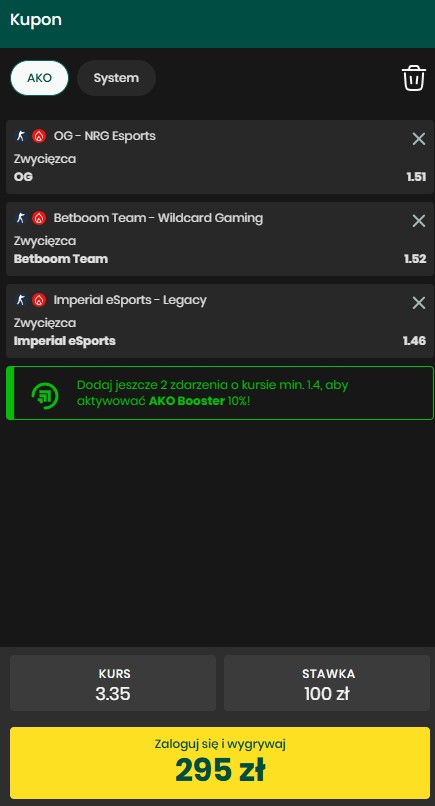Switch to System coupon type
This screenshot has width=435, height=806.
pos(116,78)
